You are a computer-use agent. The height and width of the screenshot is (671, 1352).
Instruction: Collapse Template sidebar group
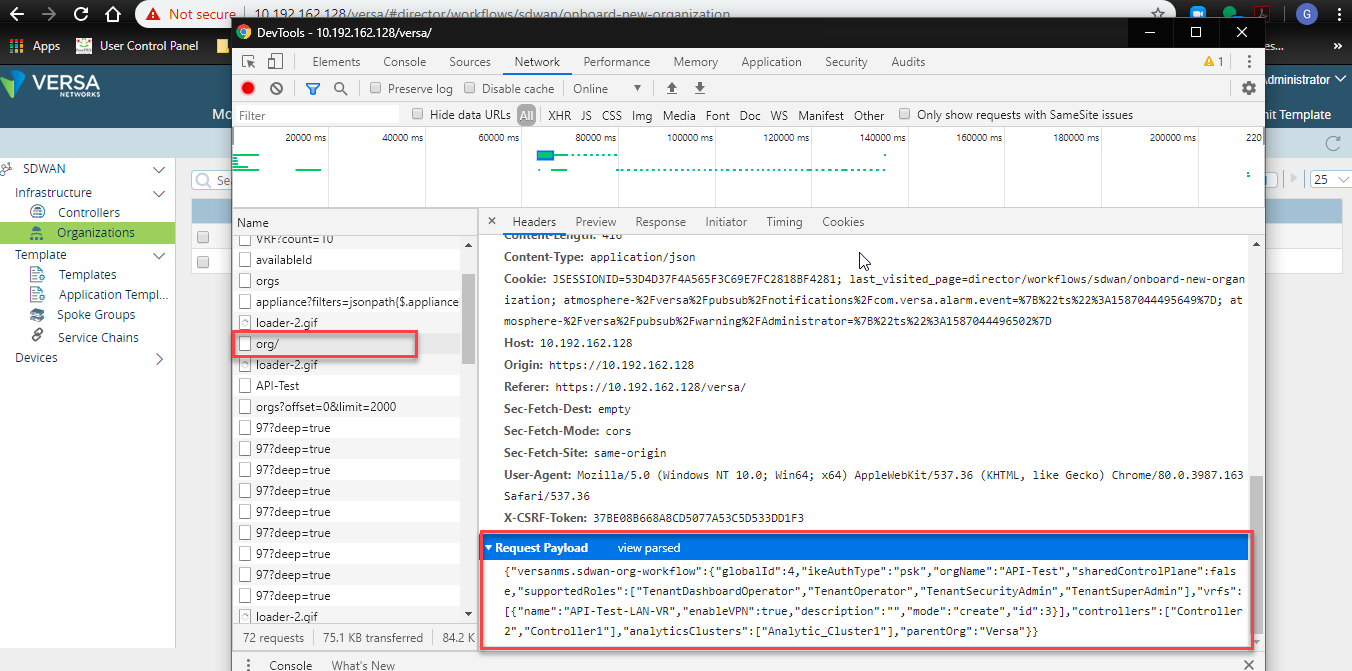click(158, 255)
